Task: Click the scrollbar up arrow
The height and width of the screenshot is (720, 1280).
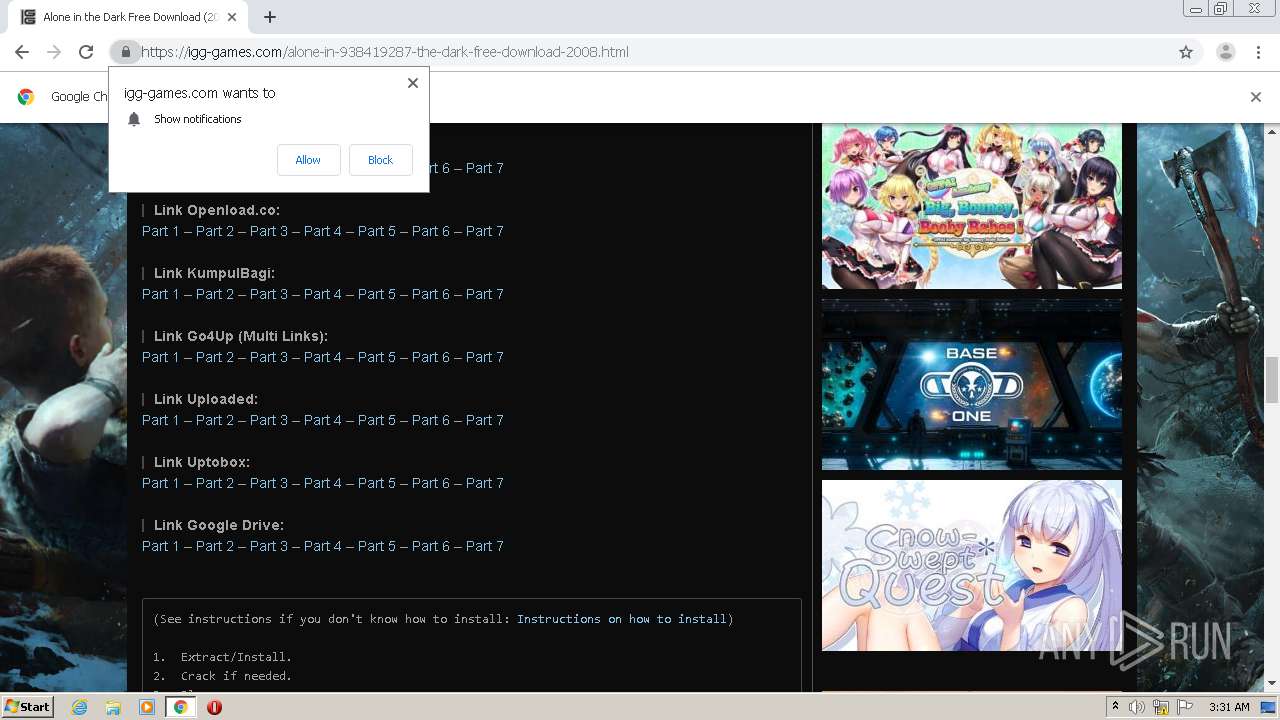Action: click(x=1272, y=131)
